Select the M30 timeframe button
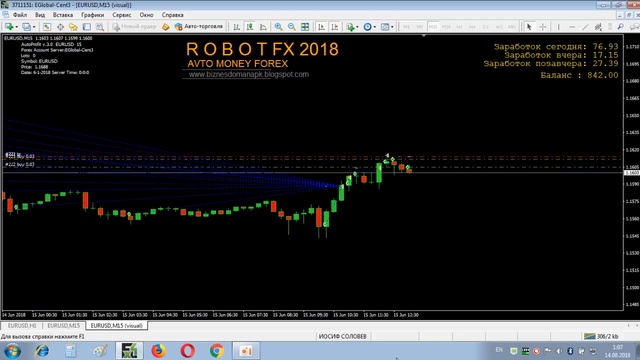 coord(446,27)
